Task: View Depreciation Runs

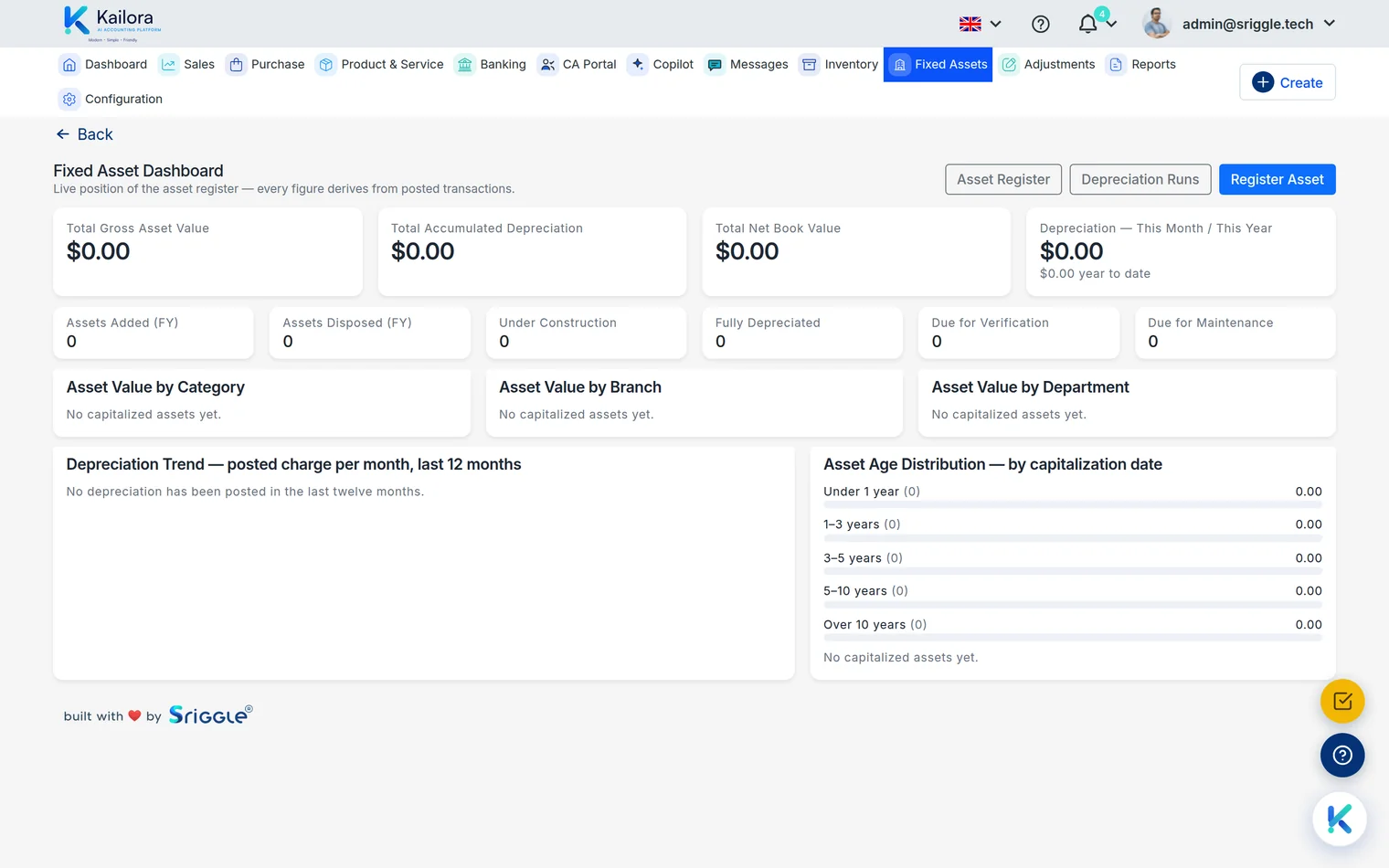Action: (1140, 179)
